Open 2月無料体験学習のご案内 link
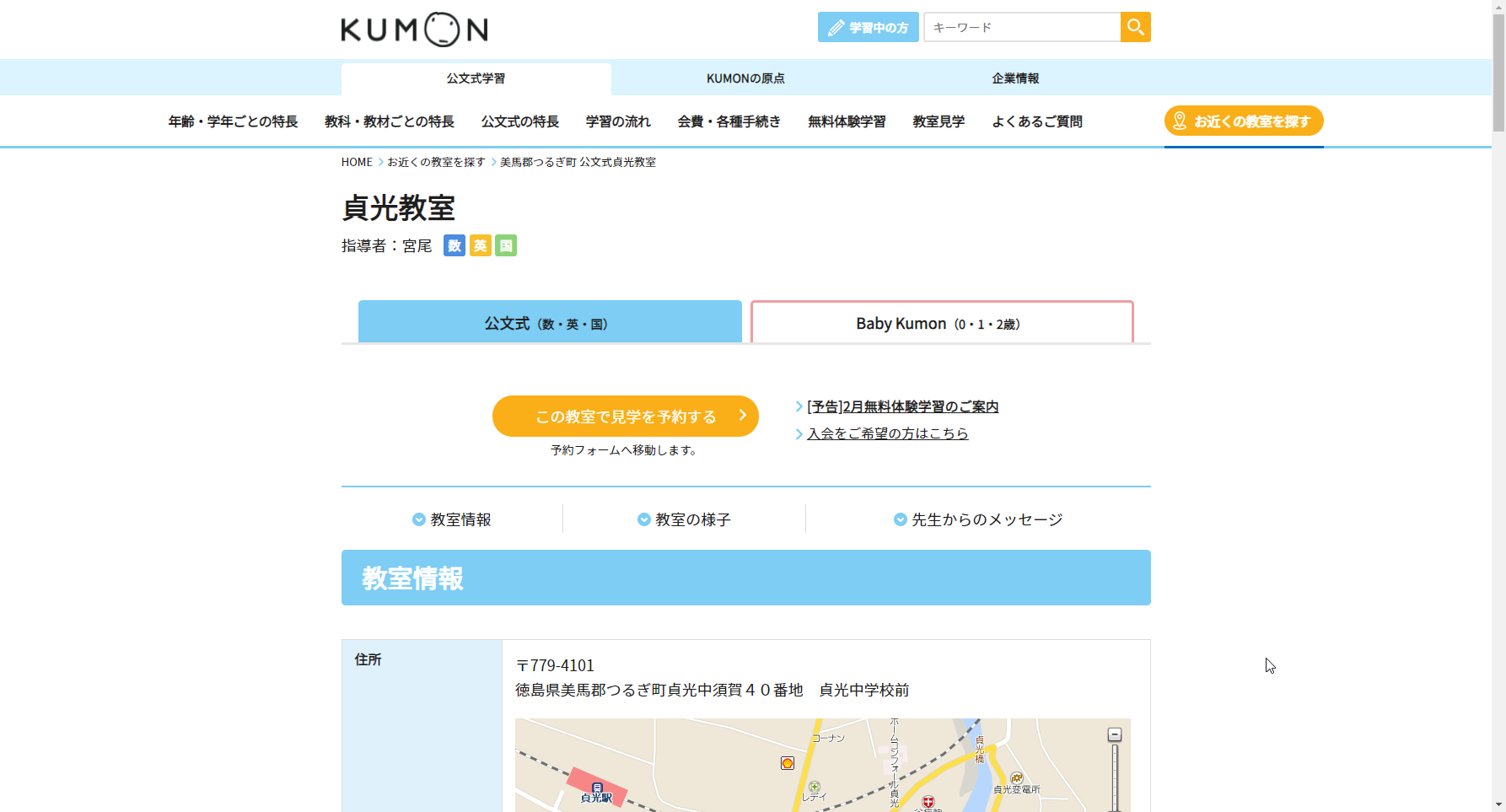1506x812 pixels. [x=902, y=406]
